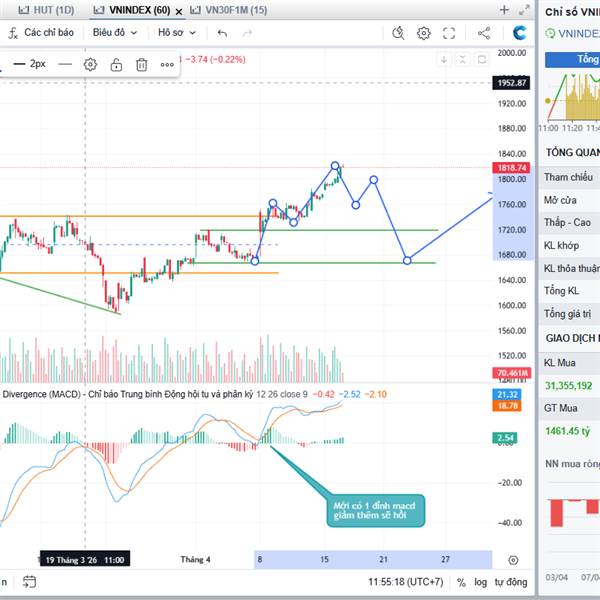This screenshot has height=600, width=600.
Task: Select the MACD indicator title text
Action: coord(128,394)
